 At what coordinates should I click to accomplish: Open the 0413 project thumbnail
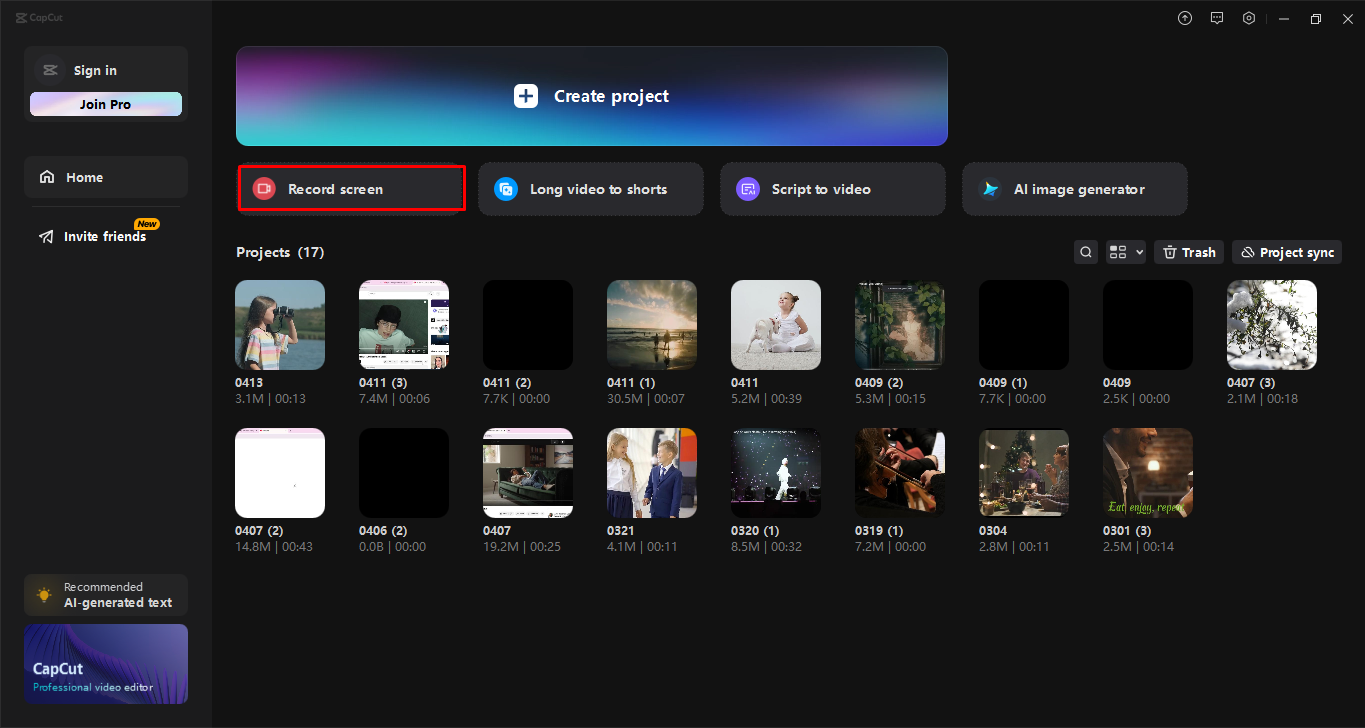point(280,325)
